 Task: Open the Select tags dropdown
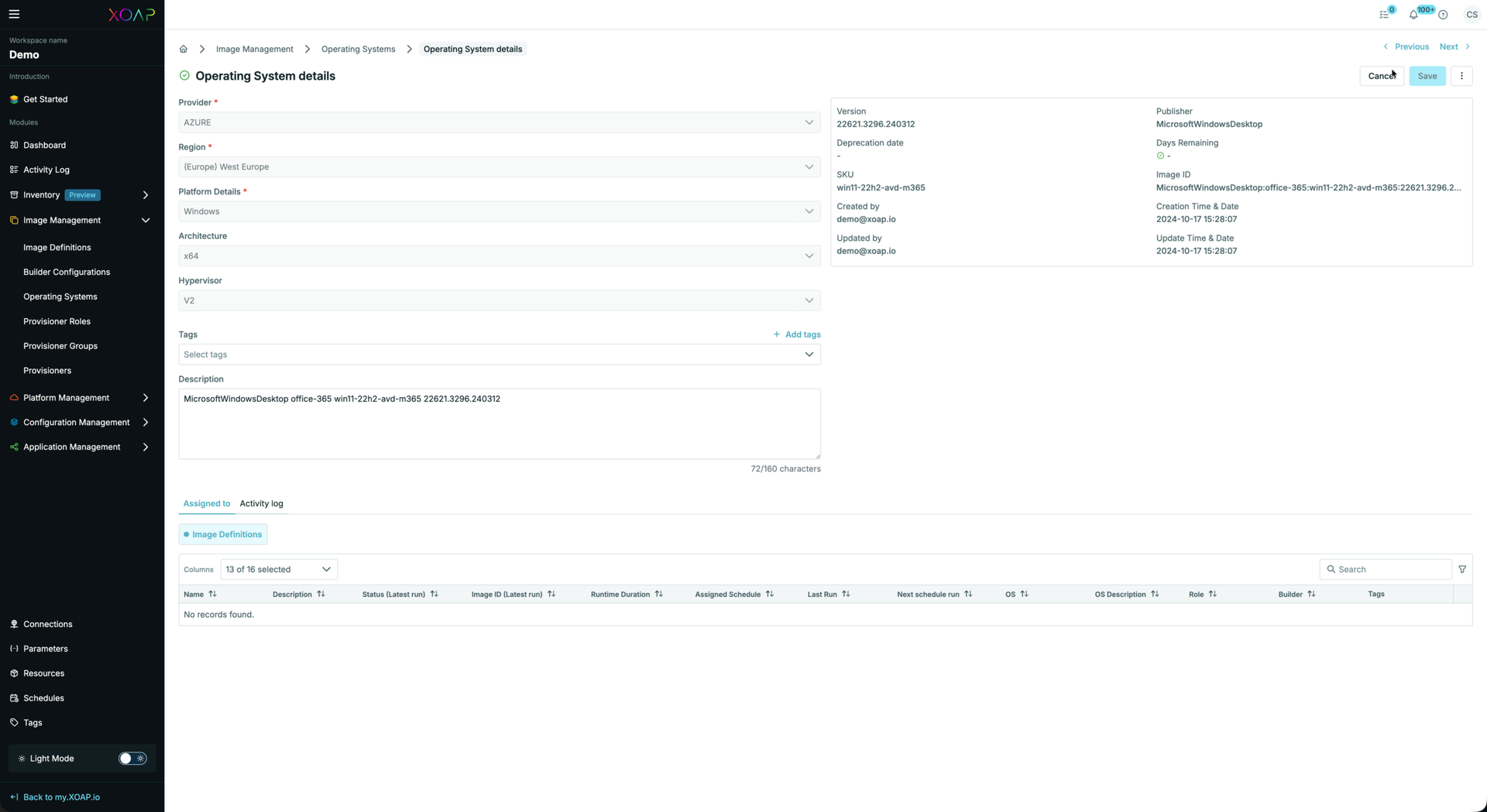(x=499, y=355)
